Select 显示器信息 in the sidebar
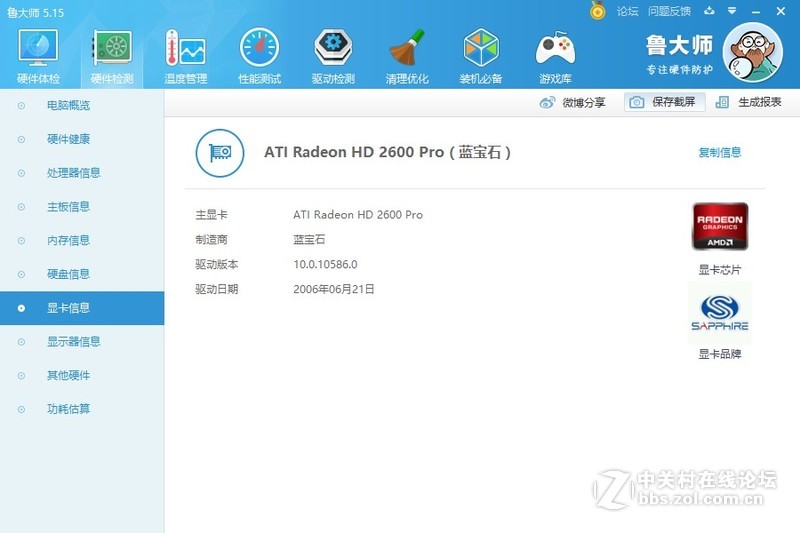The image size is (800, 533). (82, 342)
